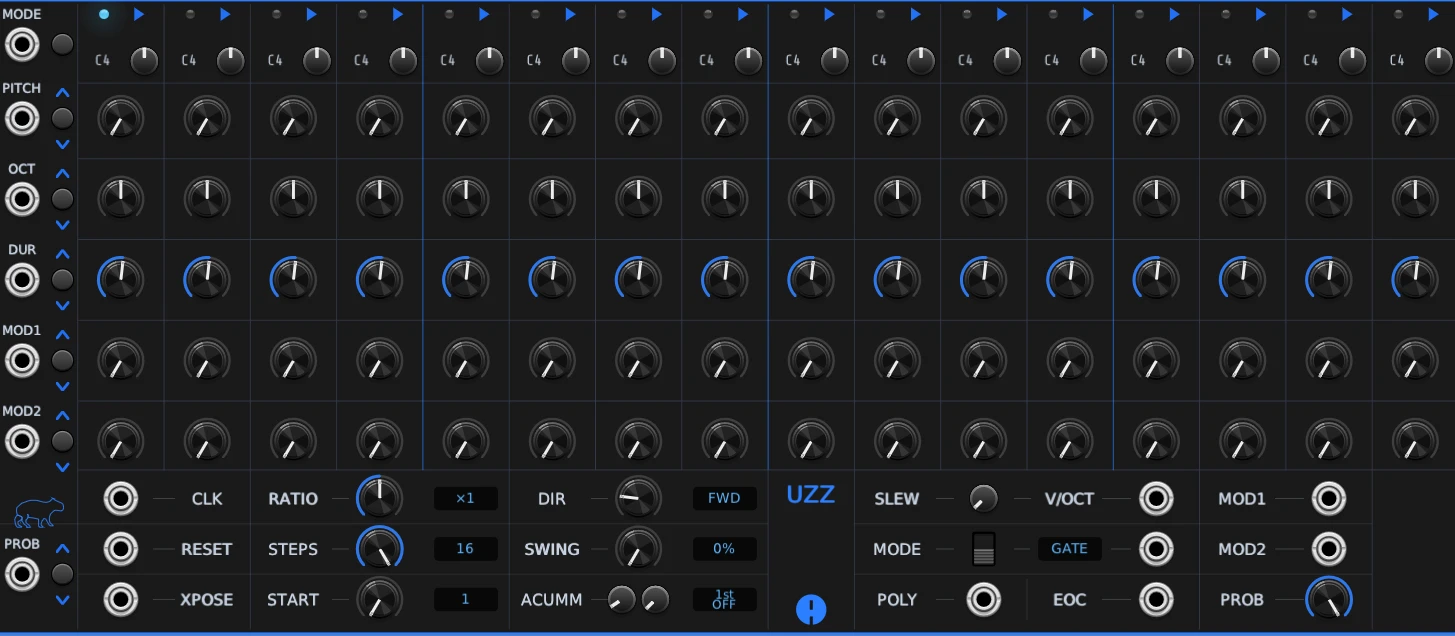Viewport: 1455px width, 636px height.
Task: Click the CLK input jack
Action: click(121, 498)
